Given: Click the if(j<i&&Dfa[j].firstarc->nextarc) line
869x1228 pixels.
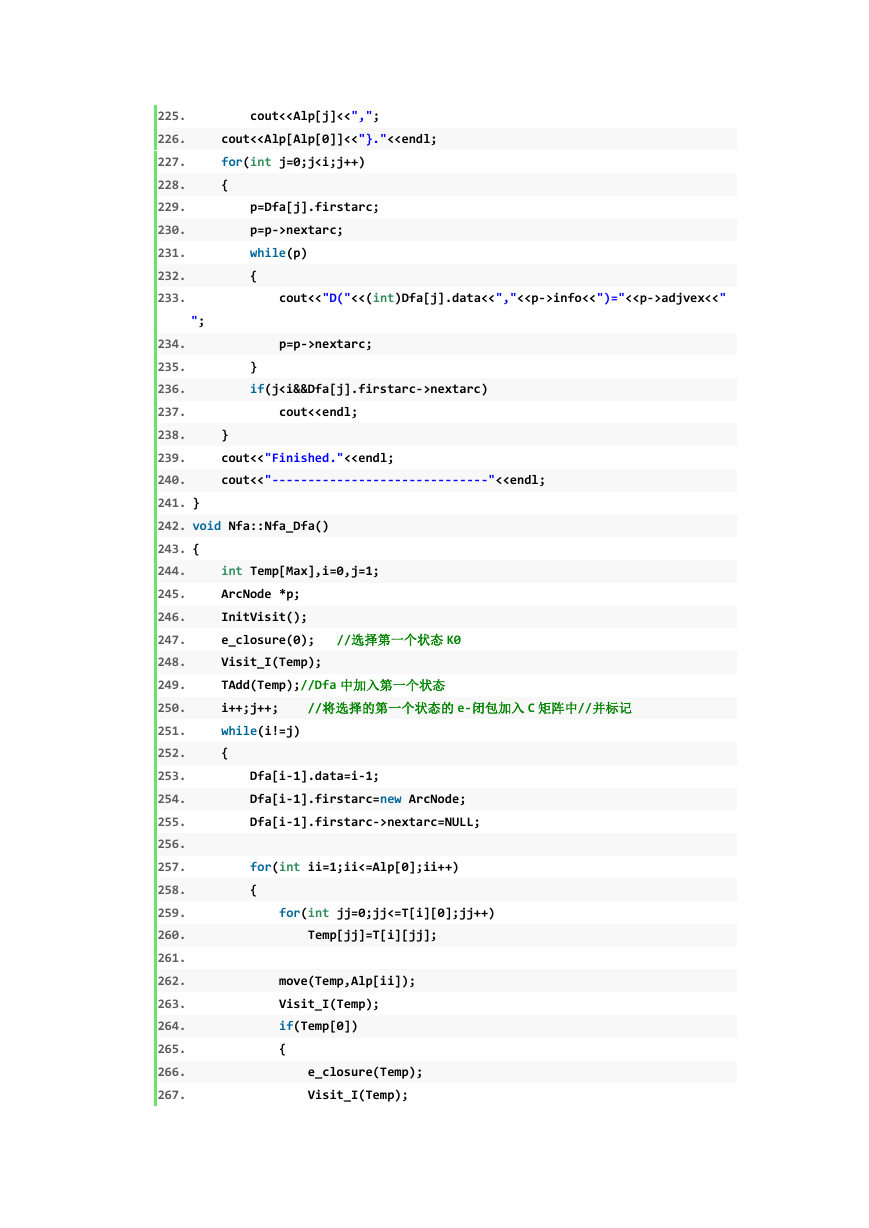Looking at the screenshot, I should tap(369, 389).
